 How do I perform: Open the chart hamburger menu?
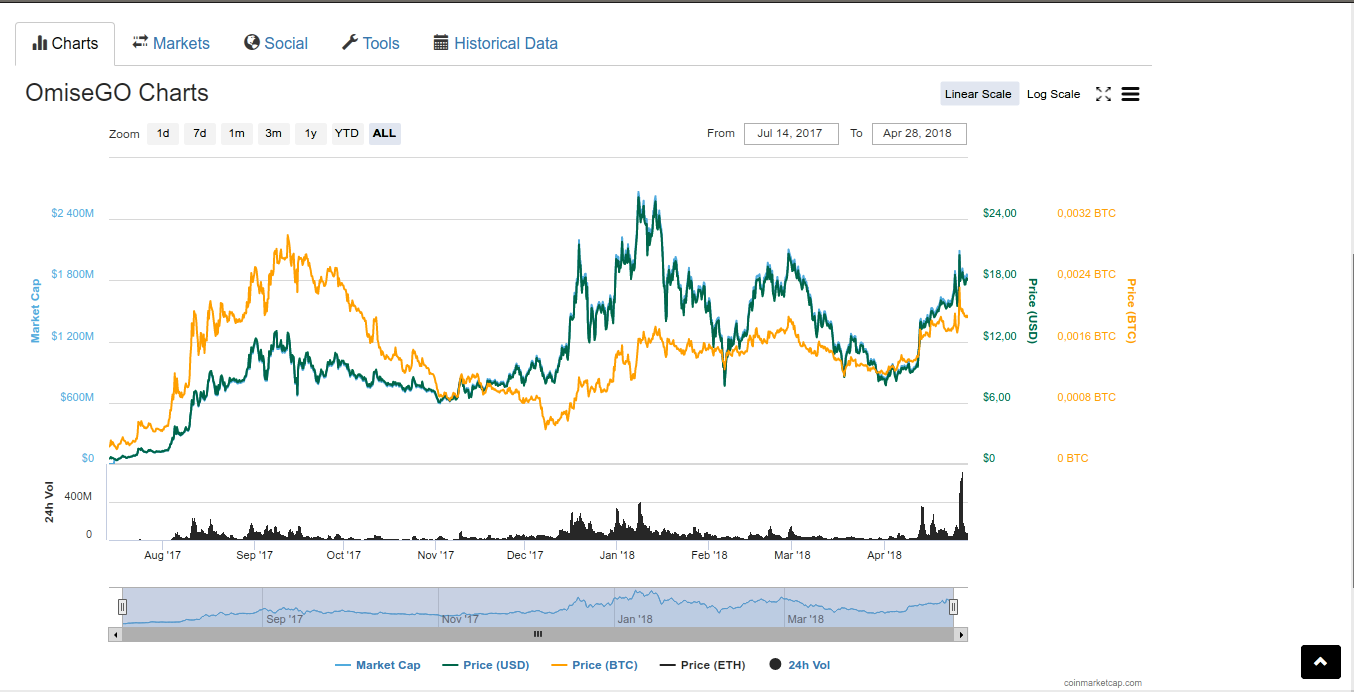click(1131, 94)
